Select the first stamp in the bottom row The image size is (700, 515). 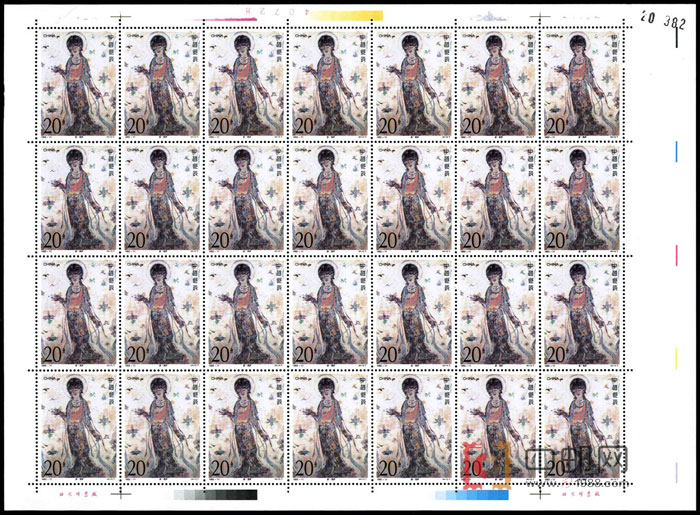pyautogui.click(x=72, y=425)
